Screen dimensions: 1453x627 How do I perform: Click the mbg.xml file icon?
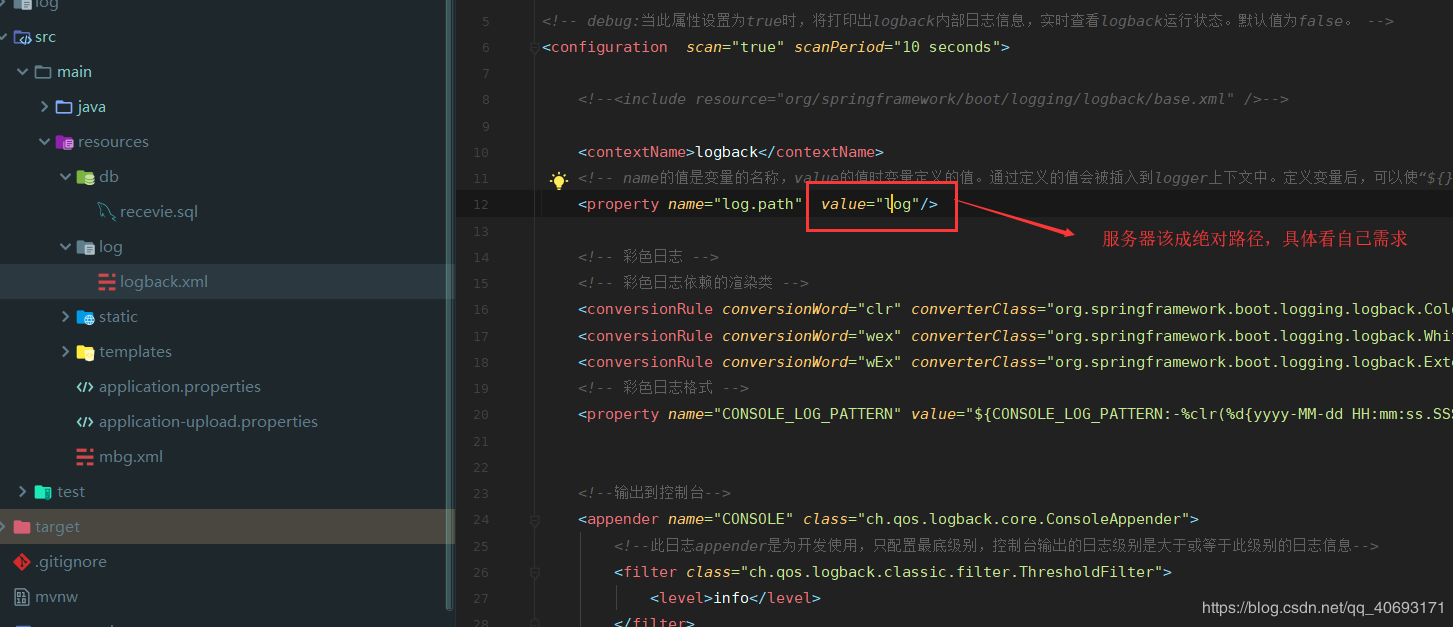pyautogui.click(x=86, y=457)
